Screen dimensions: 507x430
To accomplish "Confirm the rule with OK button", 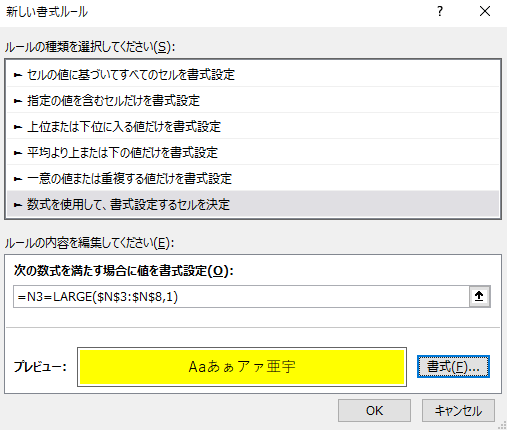I will (x=374, y=411).
